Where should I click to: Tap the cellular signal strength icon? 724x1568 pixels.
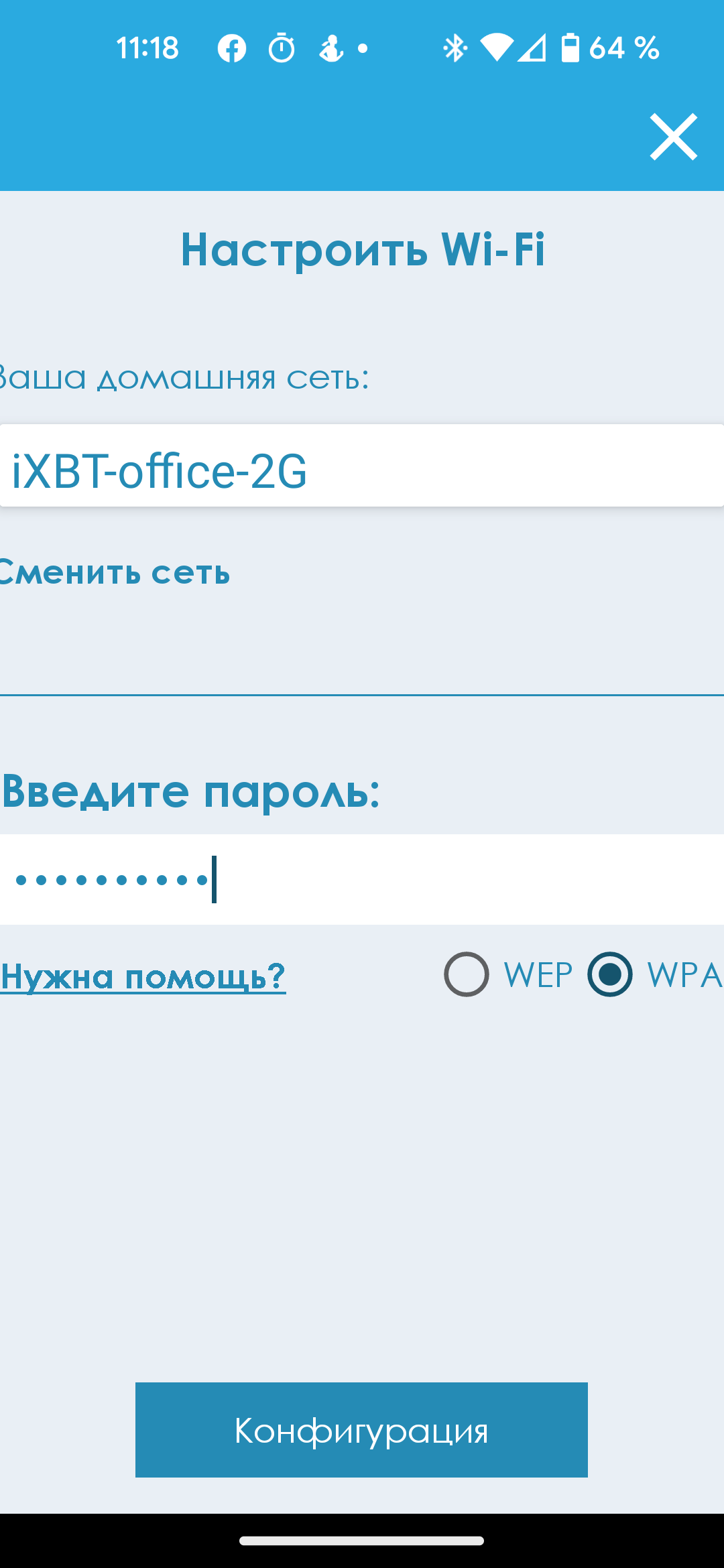(532, 48)
